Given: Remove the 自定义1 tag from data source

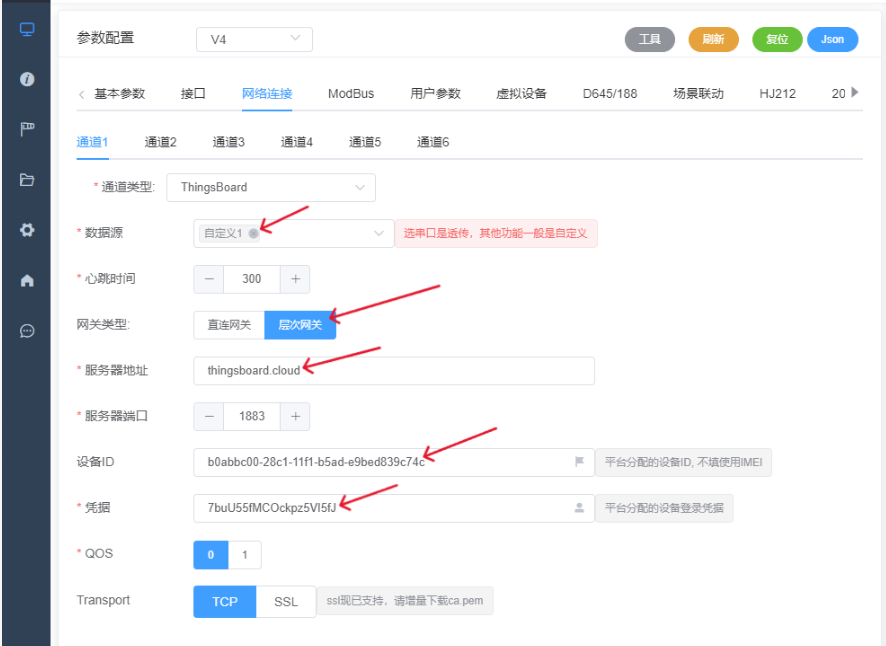Looking at the screenshot, I should pyautogui.click(x=254, y=233).
